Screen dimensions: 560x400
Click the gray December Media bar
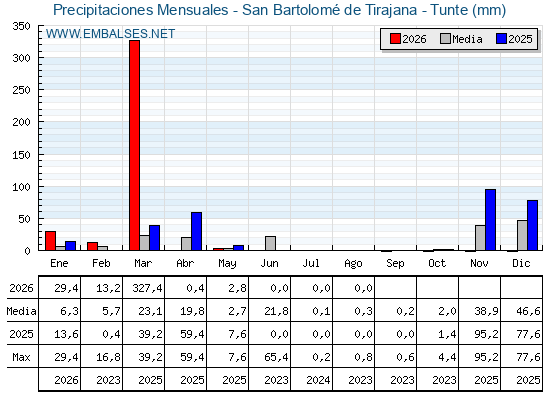(x=522, y=235)
